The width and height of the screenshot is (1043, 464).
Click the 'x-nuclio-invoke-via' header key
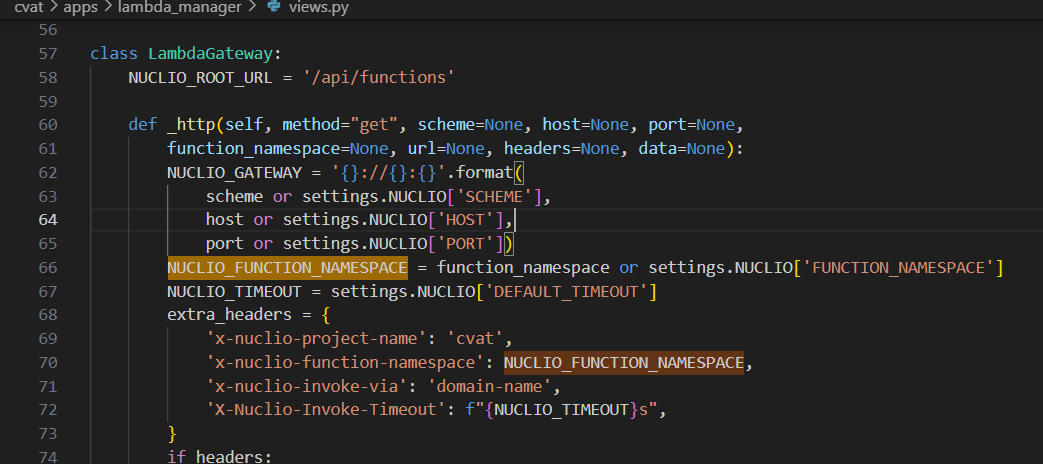(x=306, y=386)
